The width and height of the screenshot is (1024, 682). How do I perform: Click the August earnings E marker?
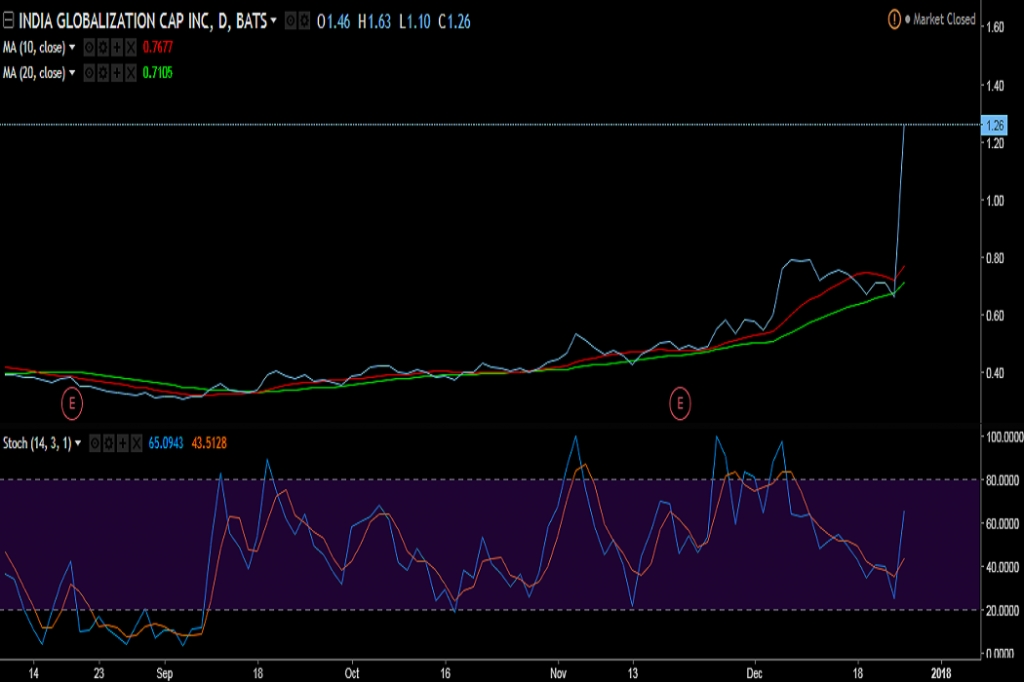pos(72,404)
